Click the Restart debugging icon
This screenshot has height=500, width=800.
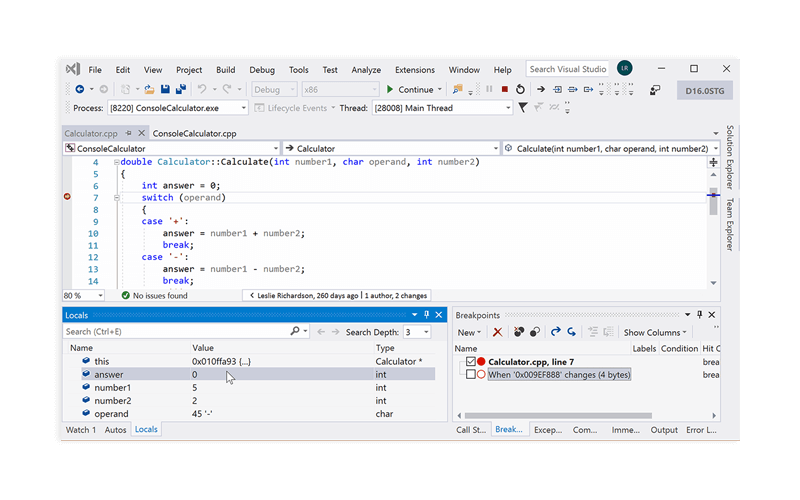click(x=520, y=89)
